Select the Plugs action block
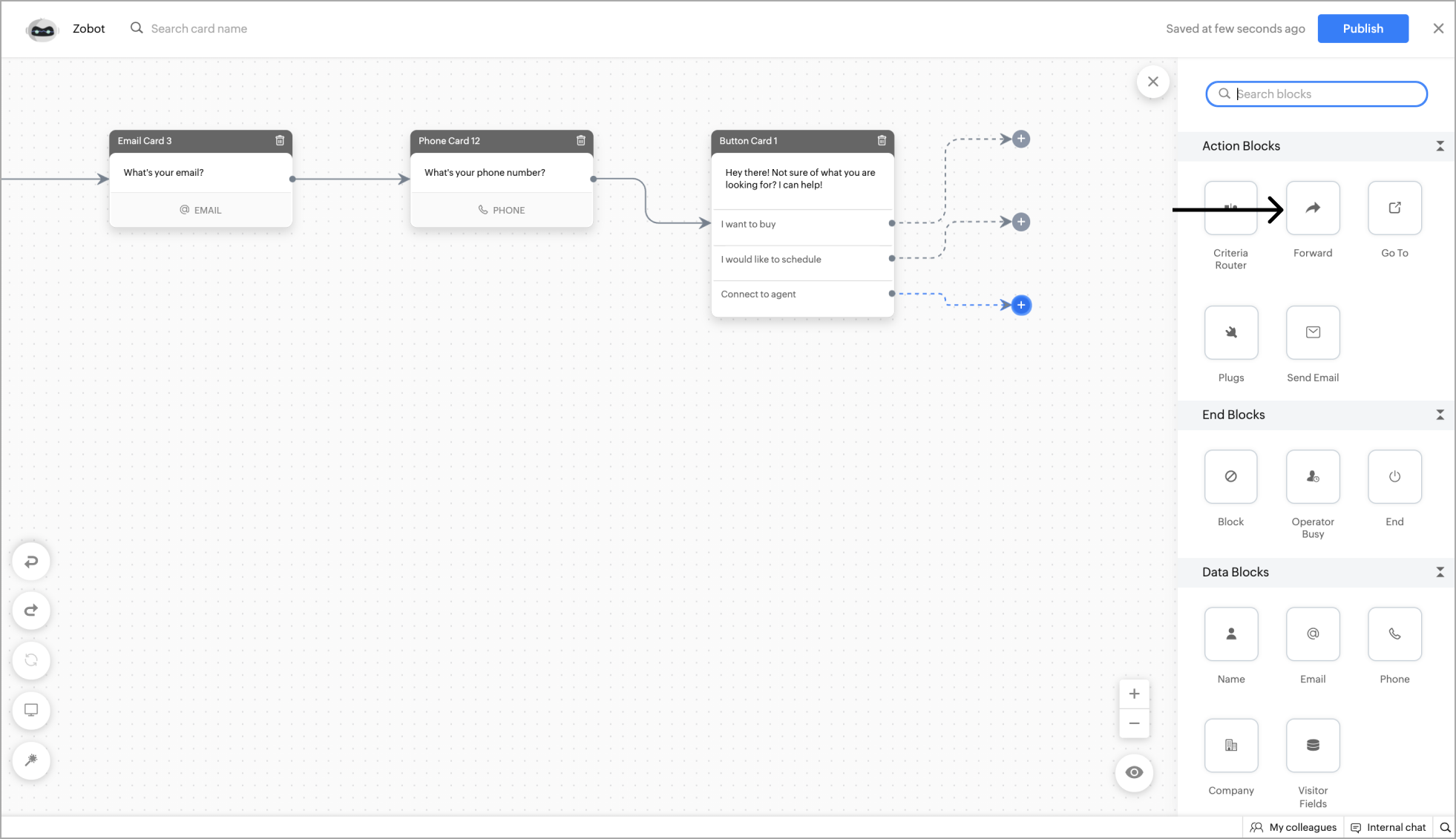 (1230, 332)
